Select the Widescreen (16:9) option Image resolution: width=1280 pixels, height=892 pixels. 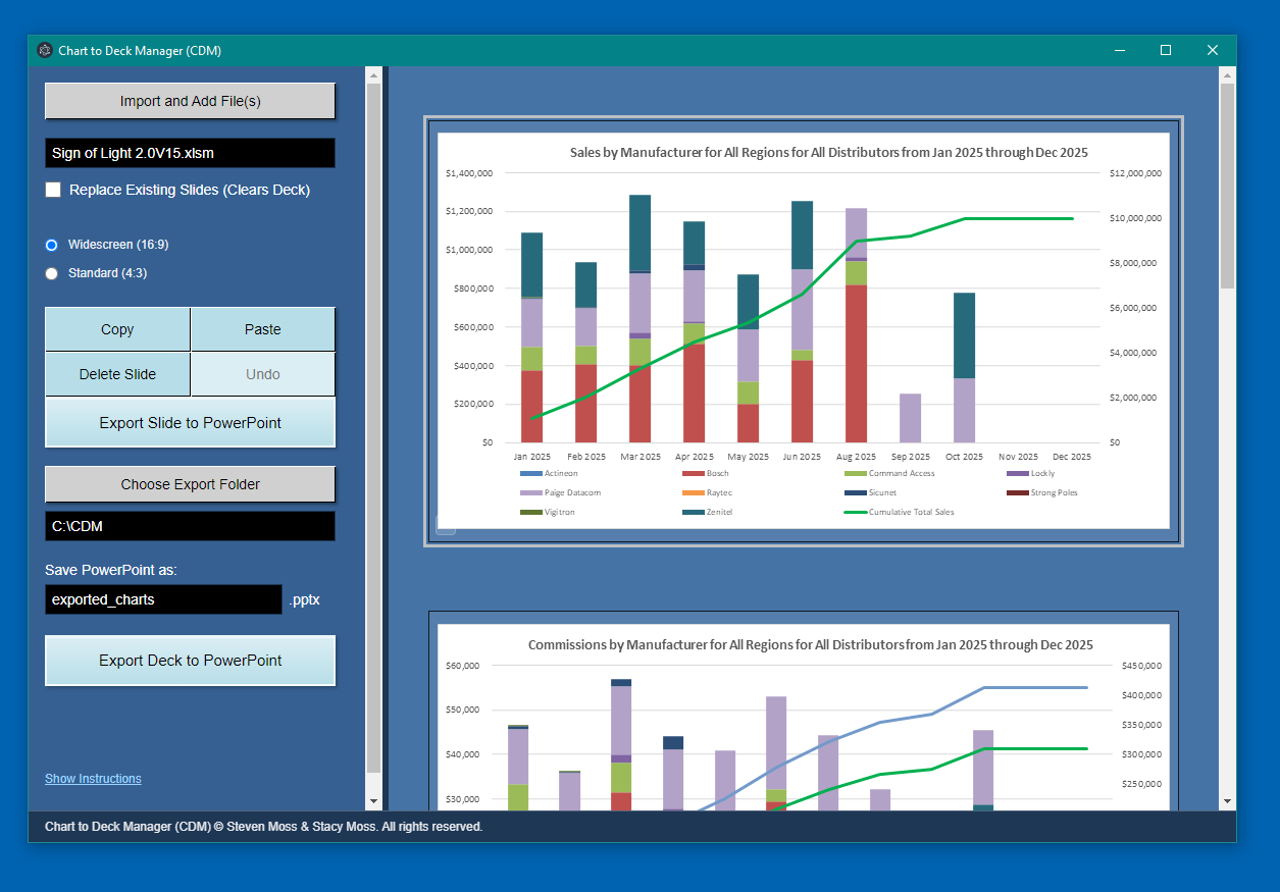coord(51,244)
